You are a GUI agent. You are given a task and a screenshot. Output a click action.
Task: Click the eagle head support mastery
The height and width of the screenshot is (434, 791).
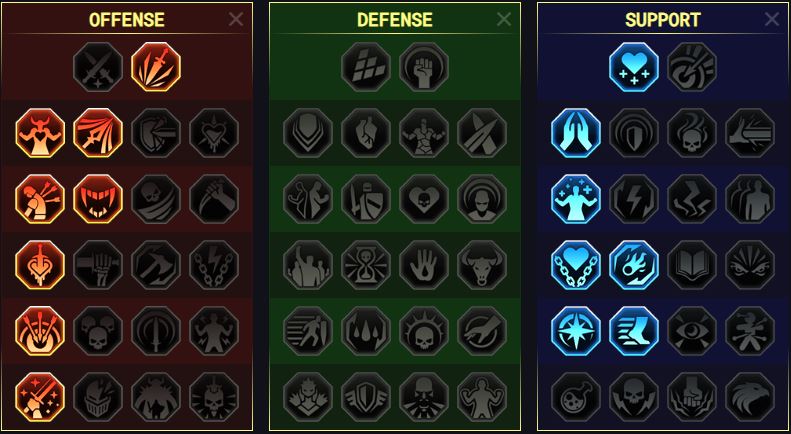coord(750,397)
